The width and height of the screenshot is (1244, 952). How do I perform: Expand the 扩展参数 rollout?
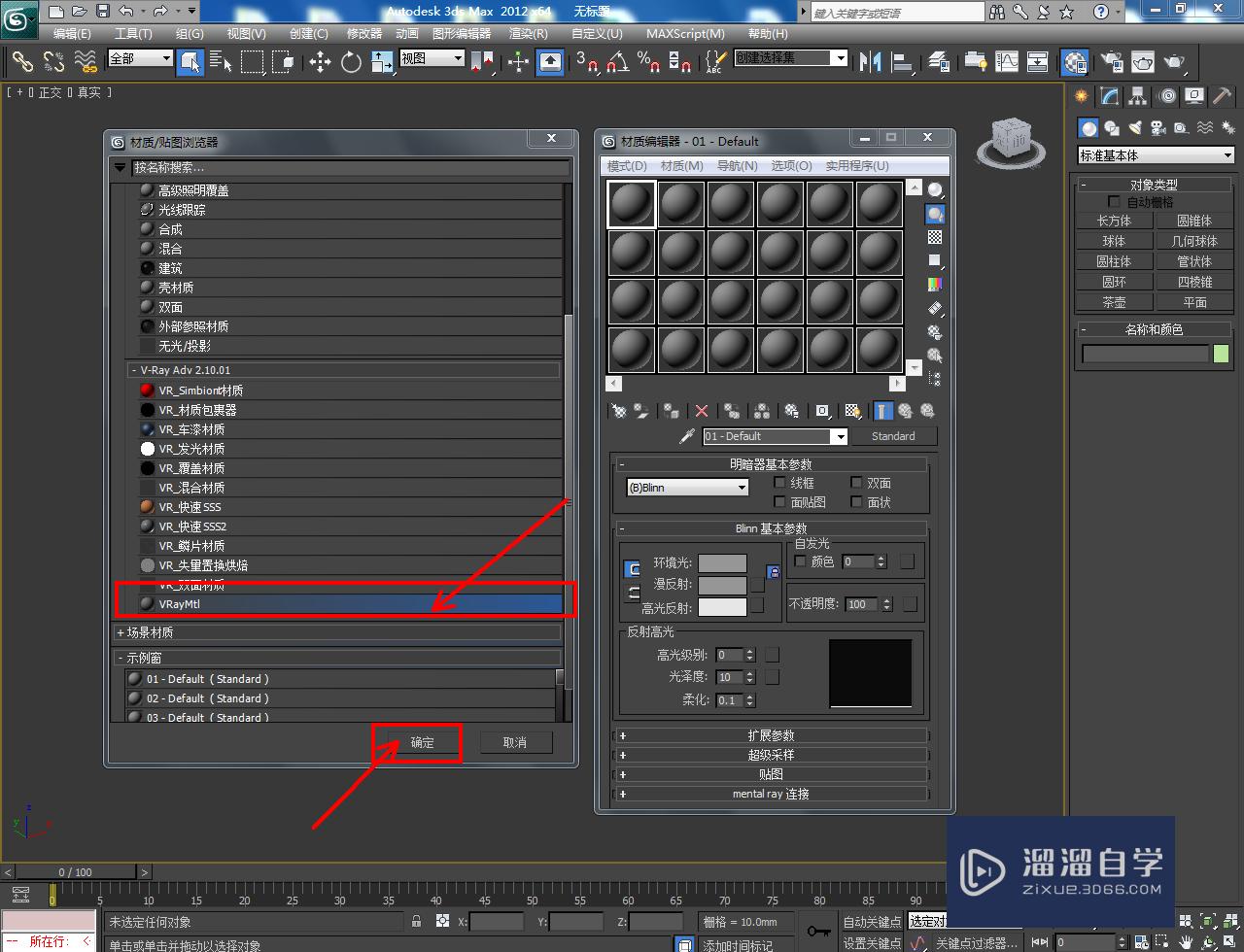coord(772,735)
